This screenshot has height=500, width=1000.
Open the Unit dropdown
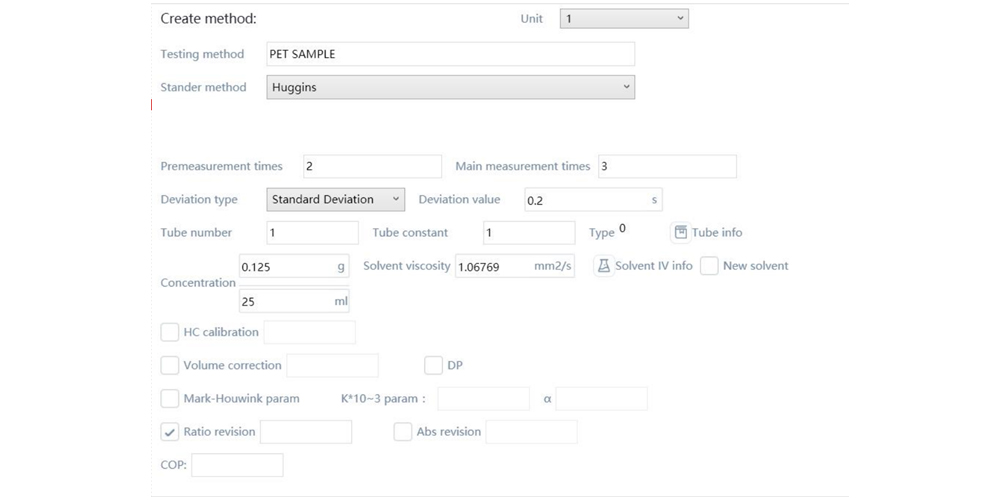(624, 18)
